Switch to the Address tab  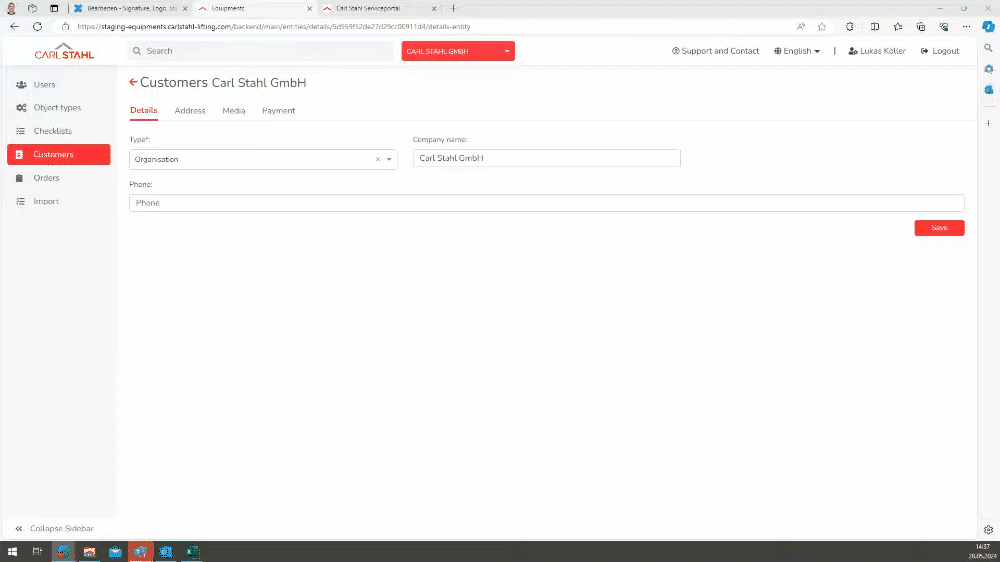190,111
